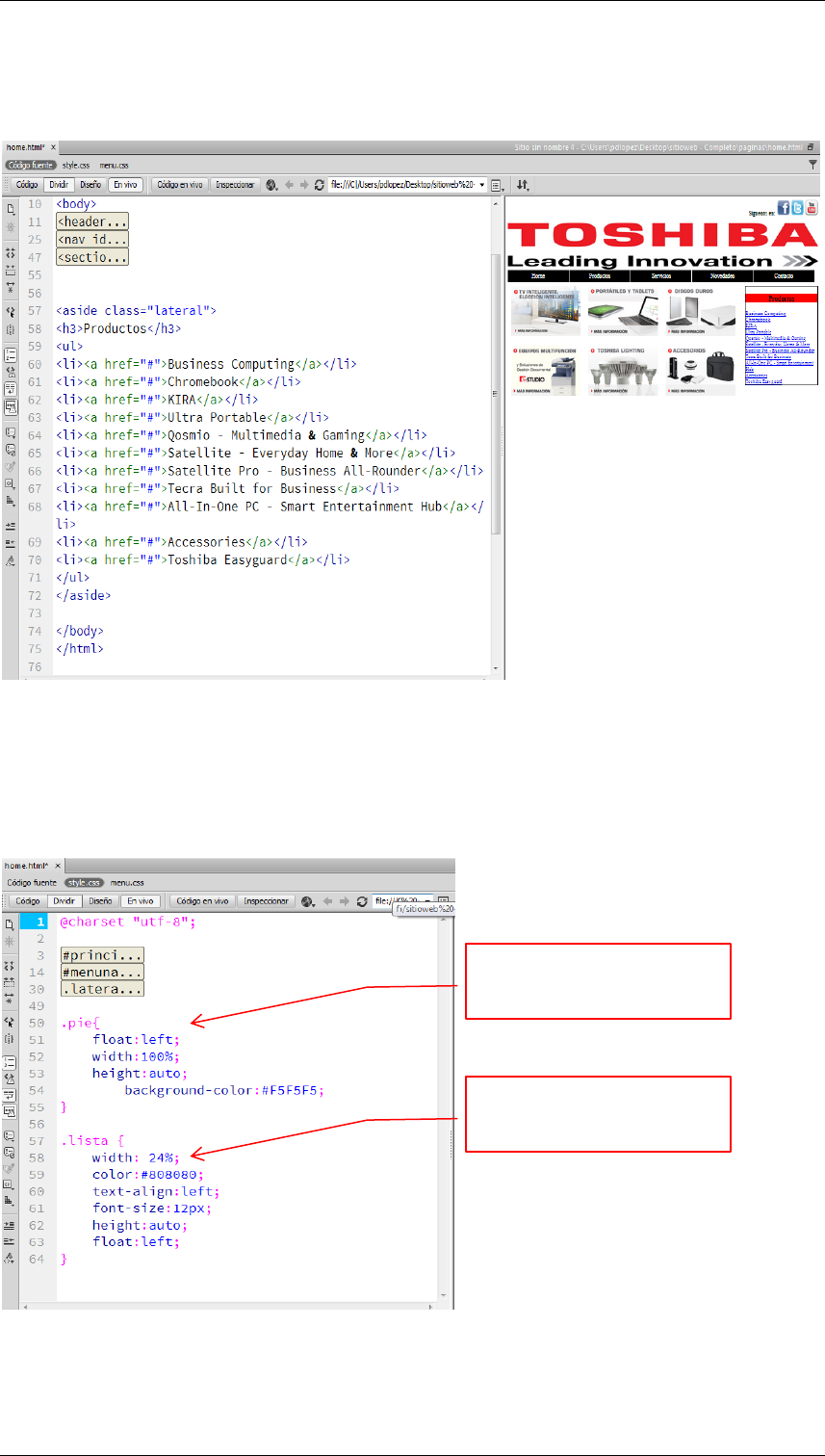Image resolution: width=825 pixels, height=1456 pixels.
Task: Select Código fuente tab above home.html code
Action: [30, 165]
